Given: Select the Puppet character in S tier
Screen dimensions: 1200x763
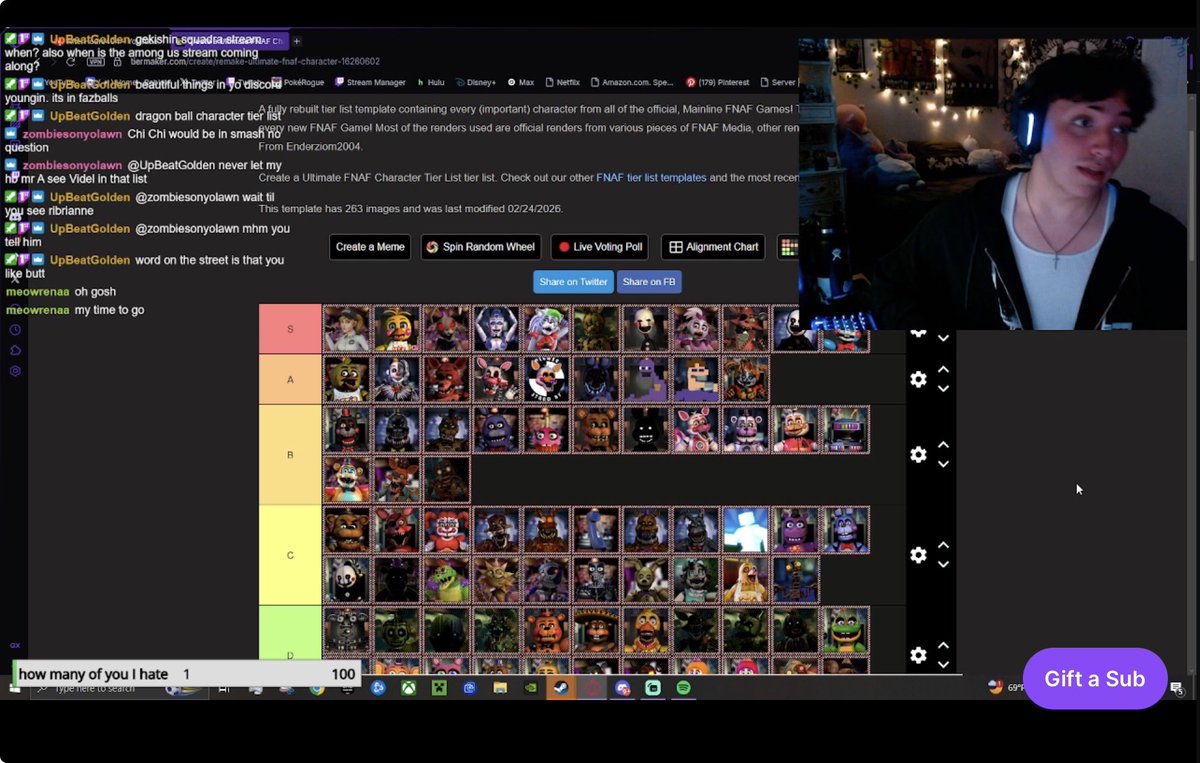Looking at the screenshot, I should [x=646, y=329].
